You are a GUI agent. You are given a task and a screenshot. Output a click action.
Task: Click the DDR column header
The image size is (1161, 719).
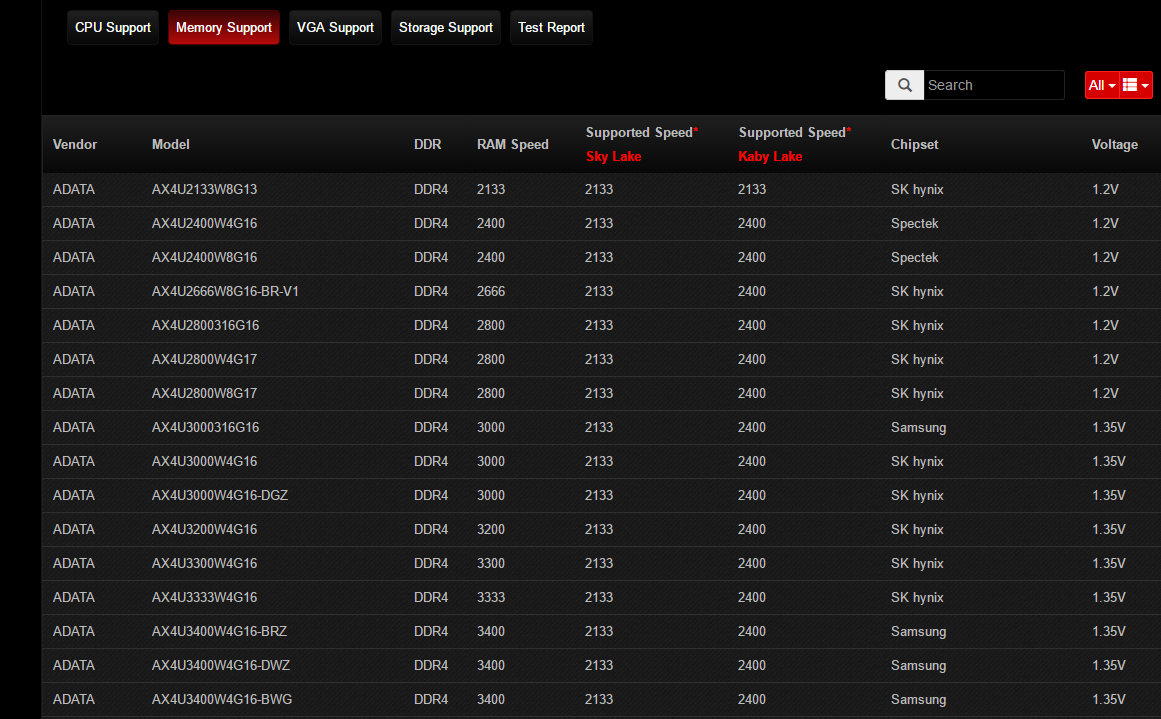[x=427, y=144]
